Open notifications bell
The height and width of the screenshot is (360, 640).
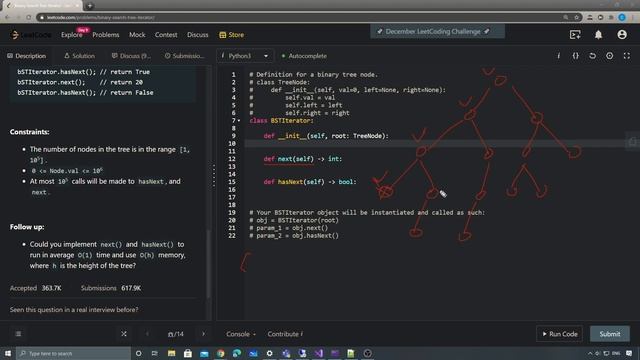[x=598, y=35]
